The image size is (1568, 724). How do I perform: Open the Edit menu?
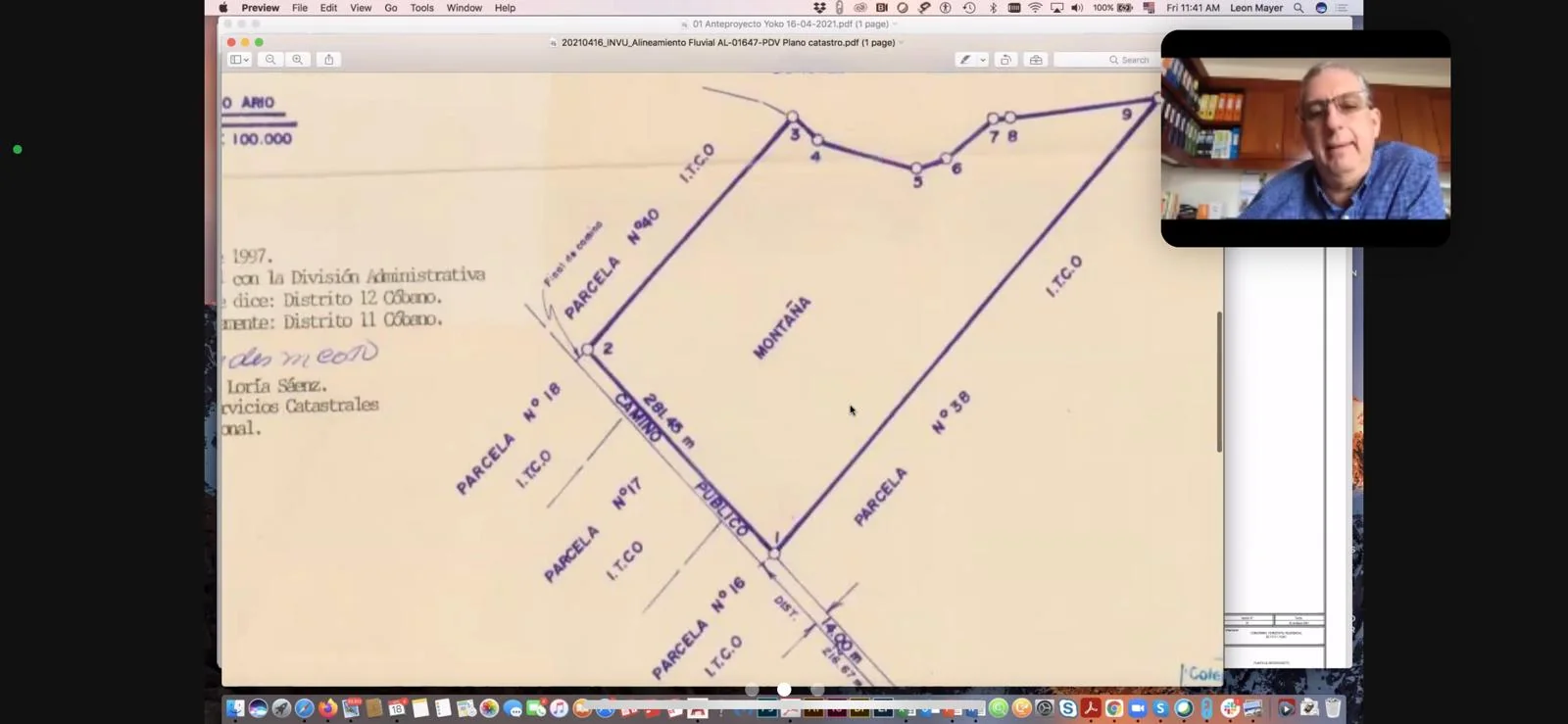(328, 8)
